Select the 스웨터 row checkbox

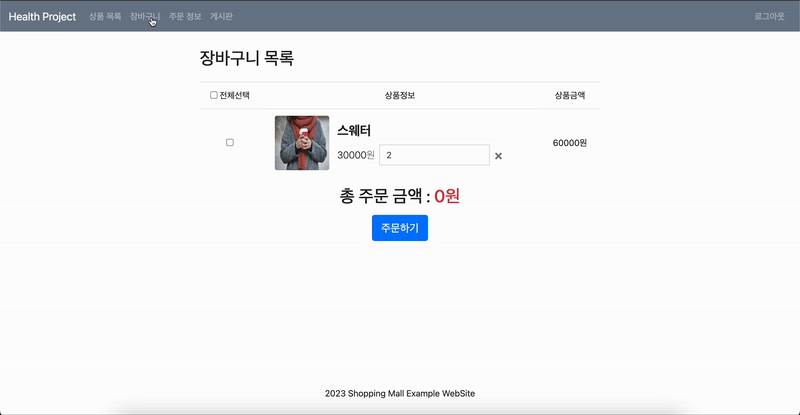tap(230, 142)
